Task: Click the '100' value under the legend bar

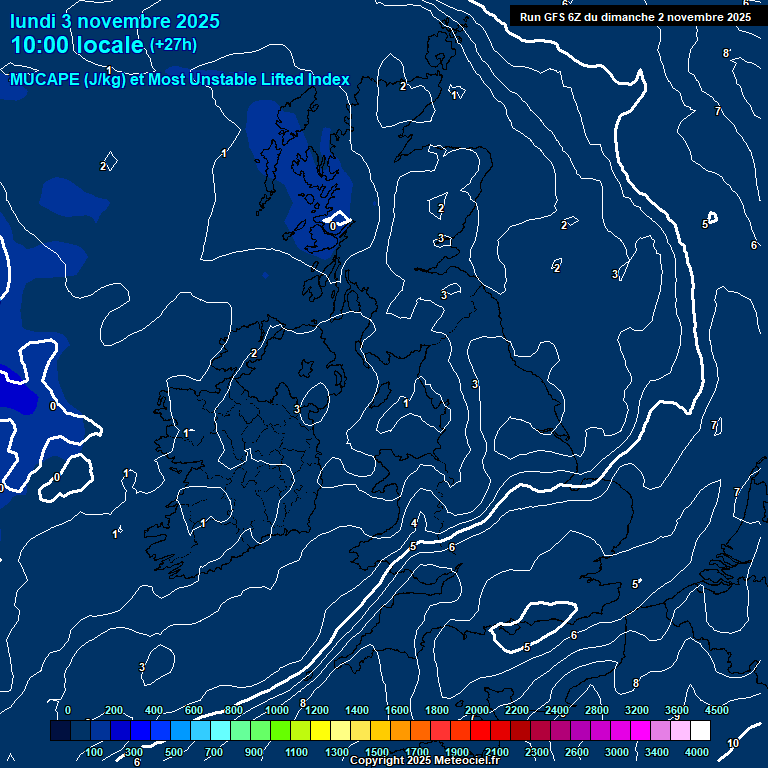Action: 94,752
